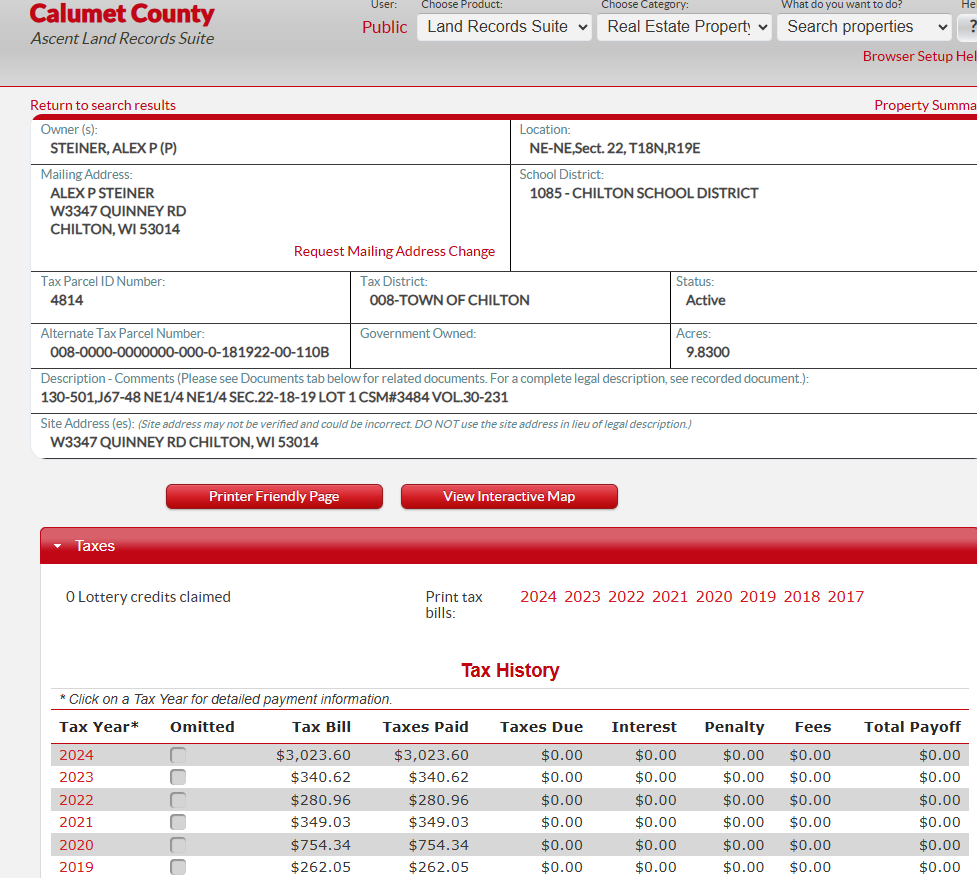
Task: Open the Land Records Suite product dropdown
Action: 505,27
